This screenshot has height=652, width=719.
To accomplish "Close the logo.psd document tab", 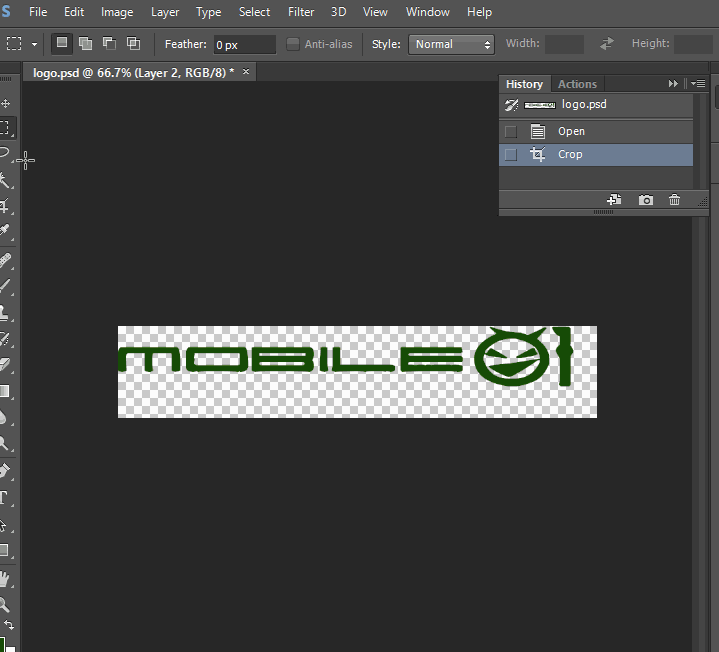I will [246, 72].
